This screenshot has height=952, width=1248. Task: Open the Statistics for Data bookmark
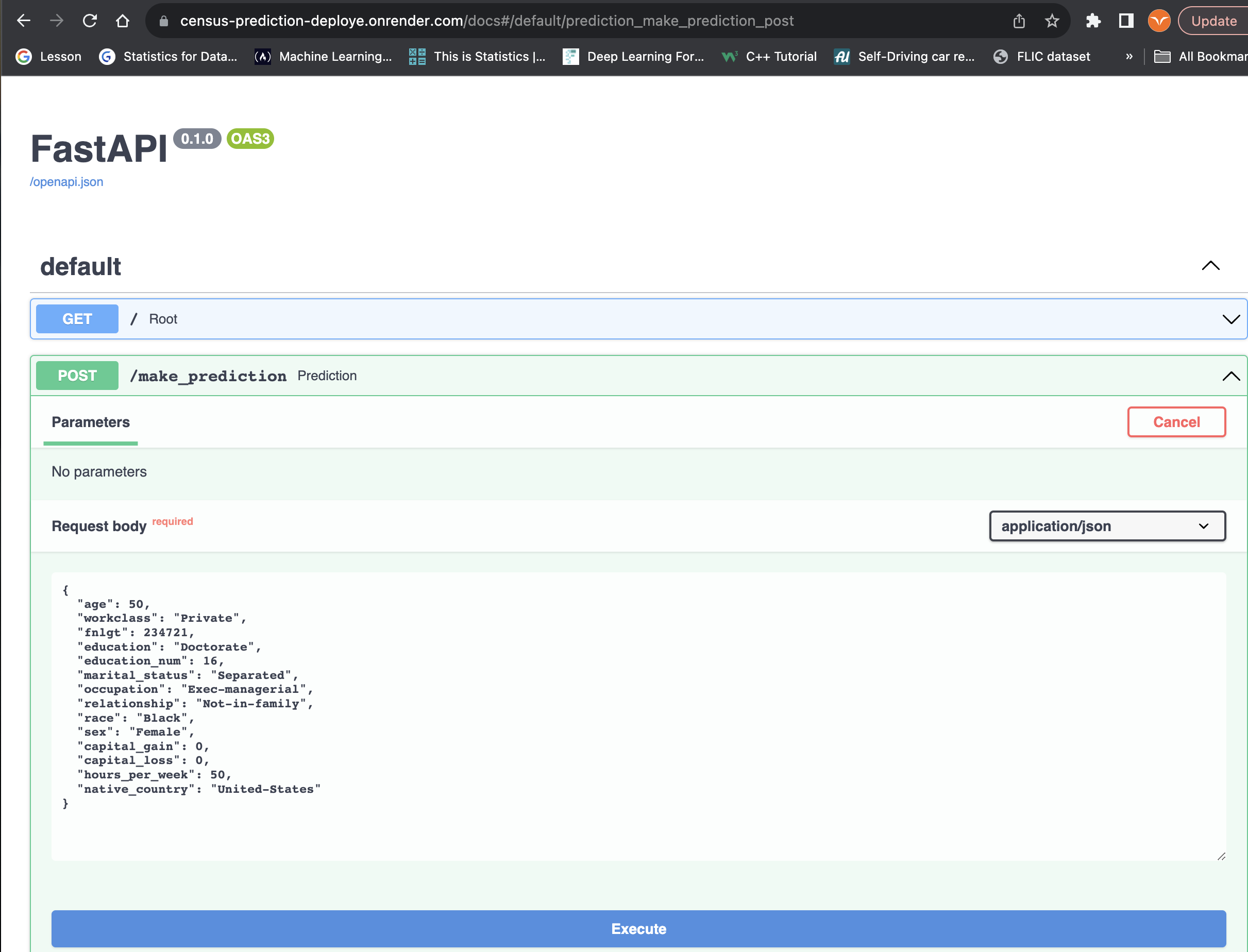pyautogui.click(x=168, y=57)
